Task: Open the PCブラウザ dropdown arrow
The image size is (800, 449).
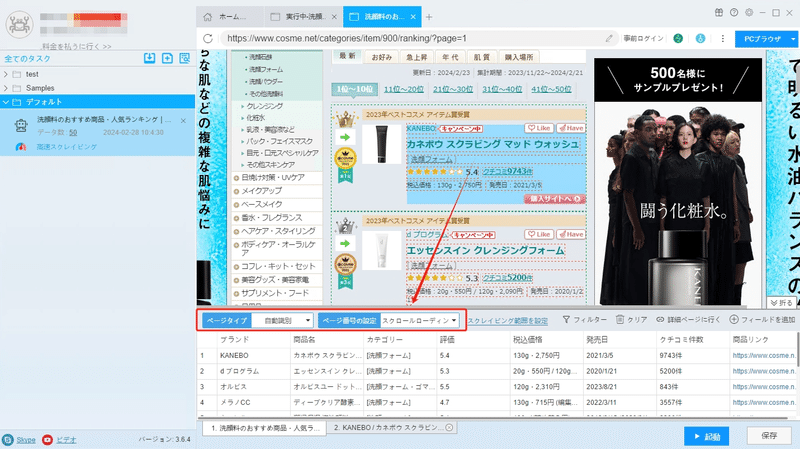Action: [x=792, y=39]
